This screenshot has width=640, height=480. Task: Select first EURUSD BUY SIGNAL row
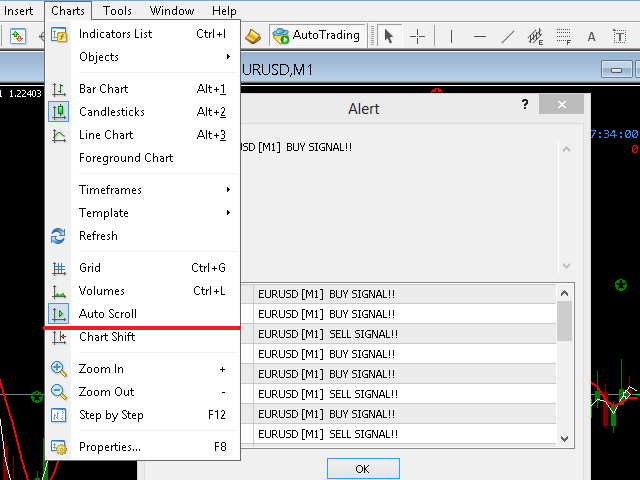point(398,294)
